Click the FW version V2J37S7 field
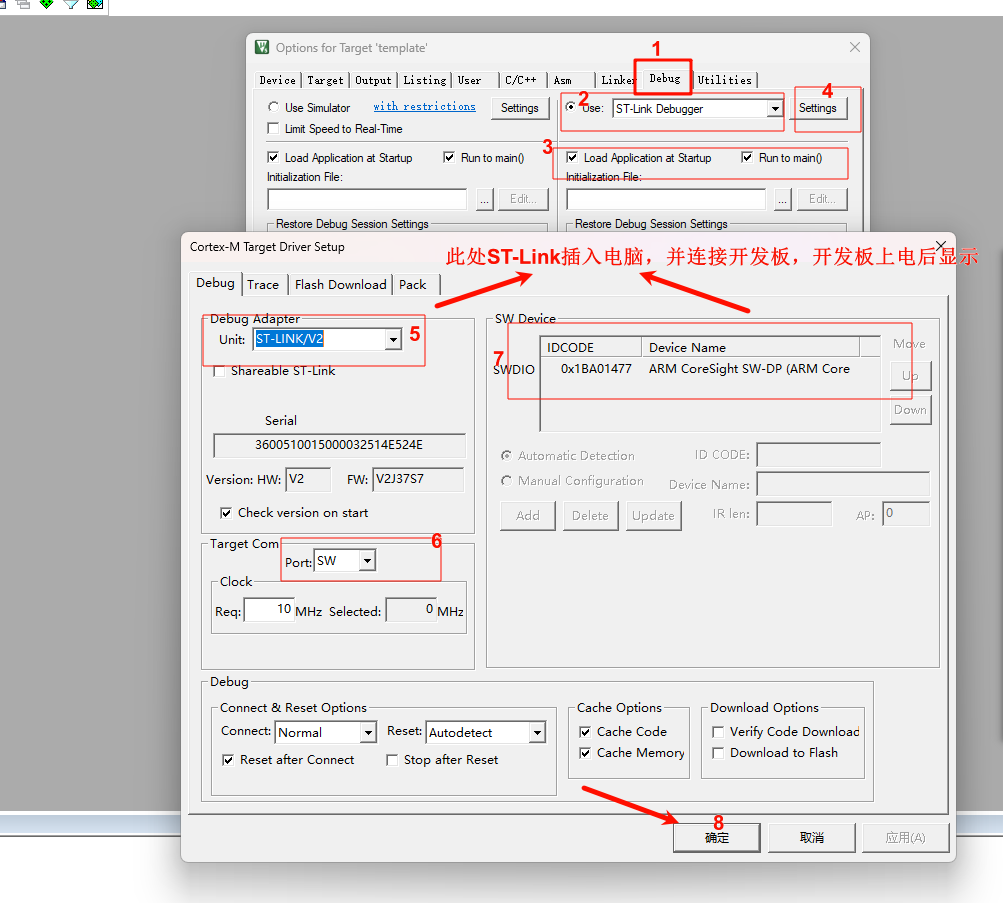Screen dimensions: 1003x903 [418, 479]
